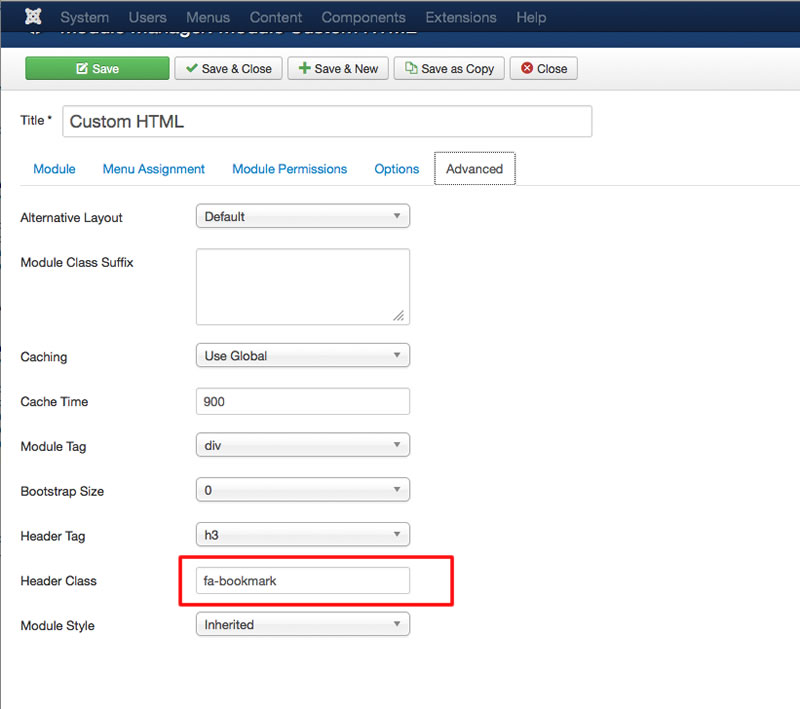Open the Module Style dropdown
The image size is (800, 709).
(x=302, y=624)
